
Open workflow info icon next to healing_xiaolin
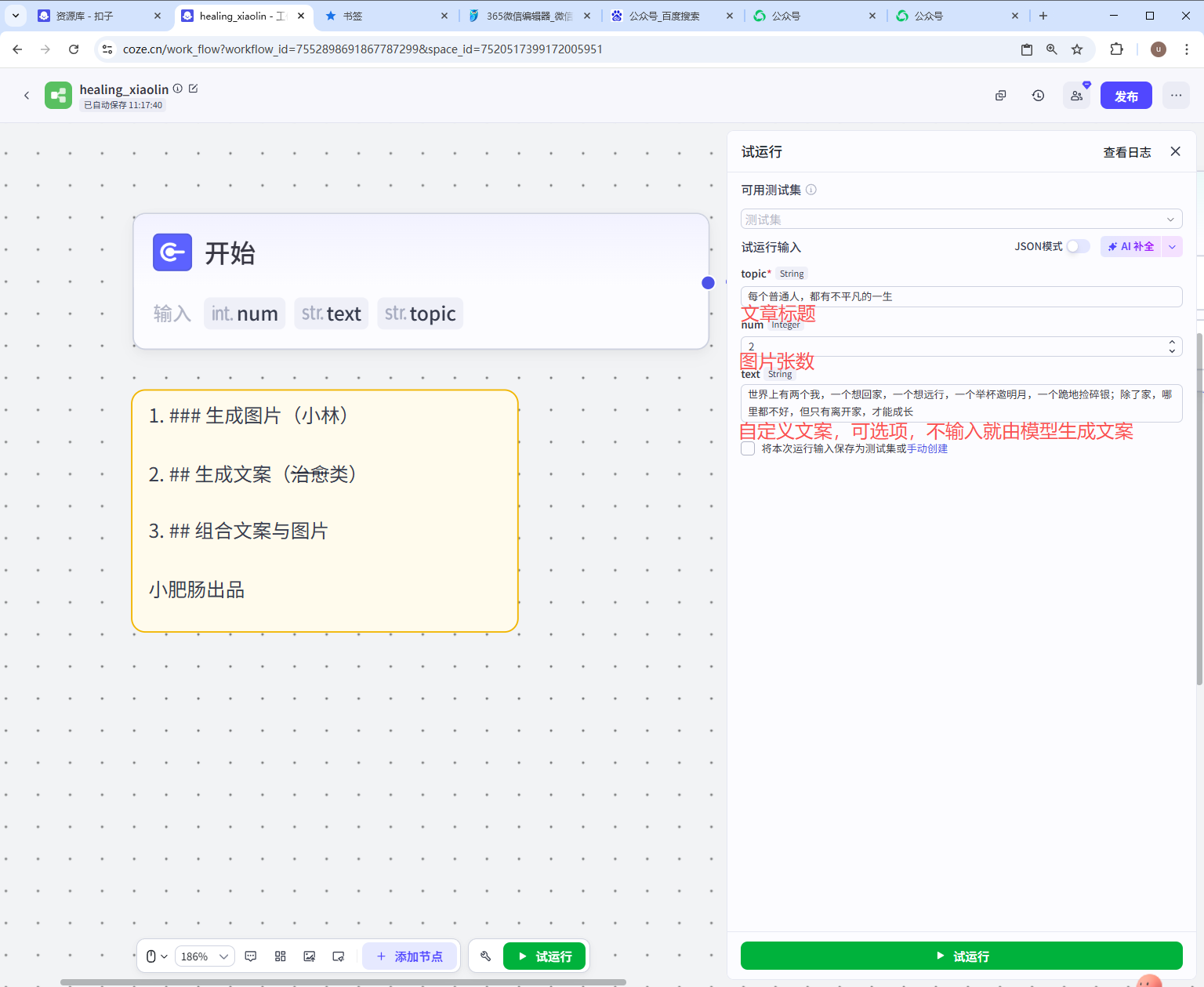[178, 89]
